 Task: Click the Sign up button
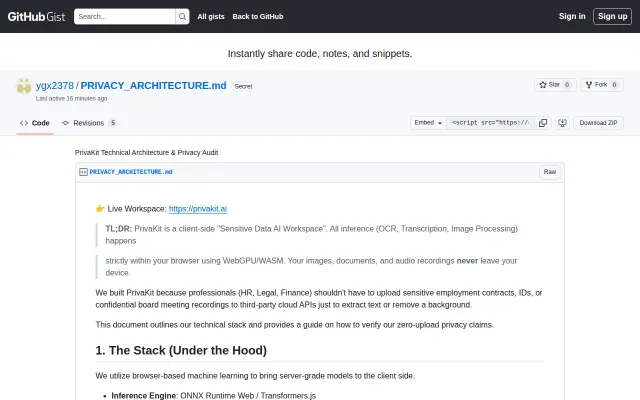pyautogui.click(x=612, y=16)
